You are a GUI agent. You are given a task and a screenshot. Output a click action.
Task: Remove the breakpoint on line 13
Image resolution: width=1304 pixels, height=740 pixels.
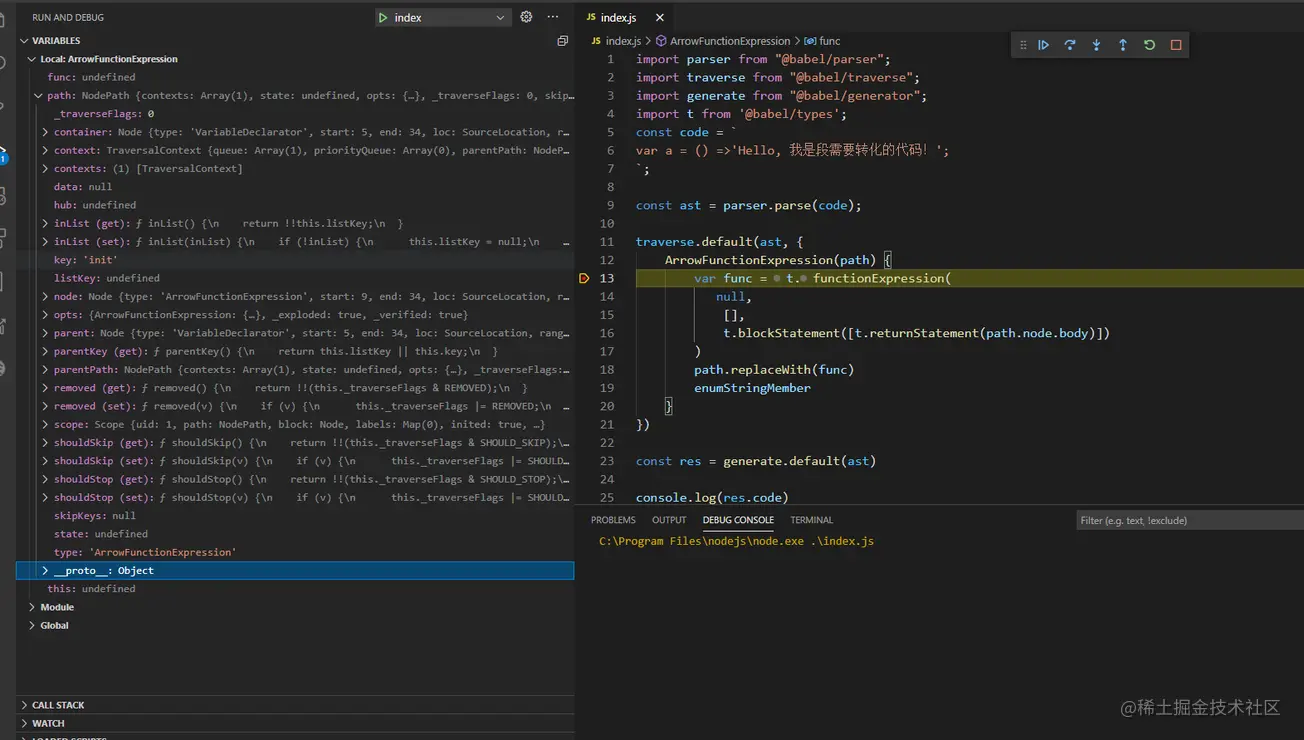[x=585, y=278]
